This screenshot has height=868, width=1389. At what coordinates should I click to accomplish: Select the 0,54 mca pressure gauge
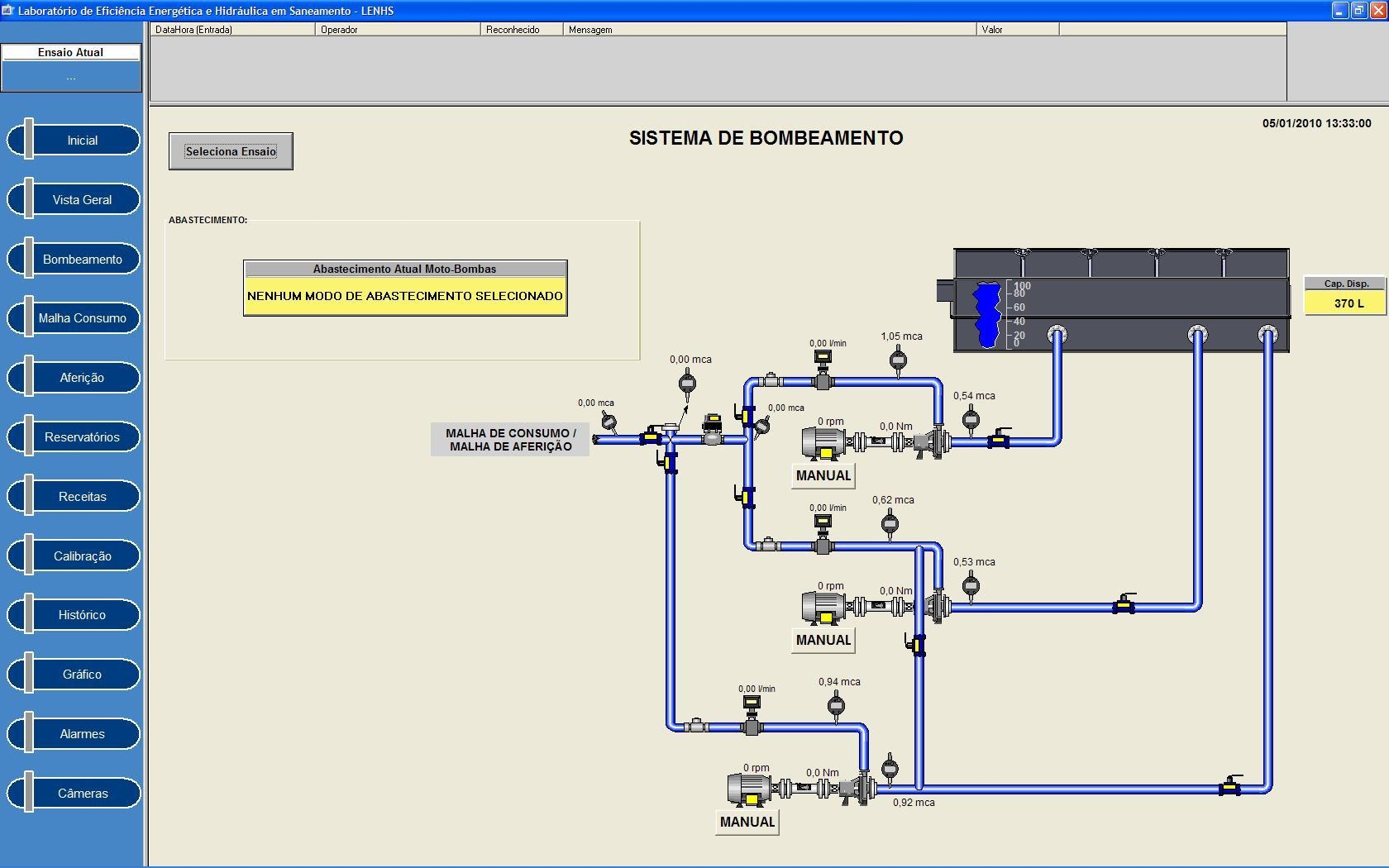click(971, 420)
